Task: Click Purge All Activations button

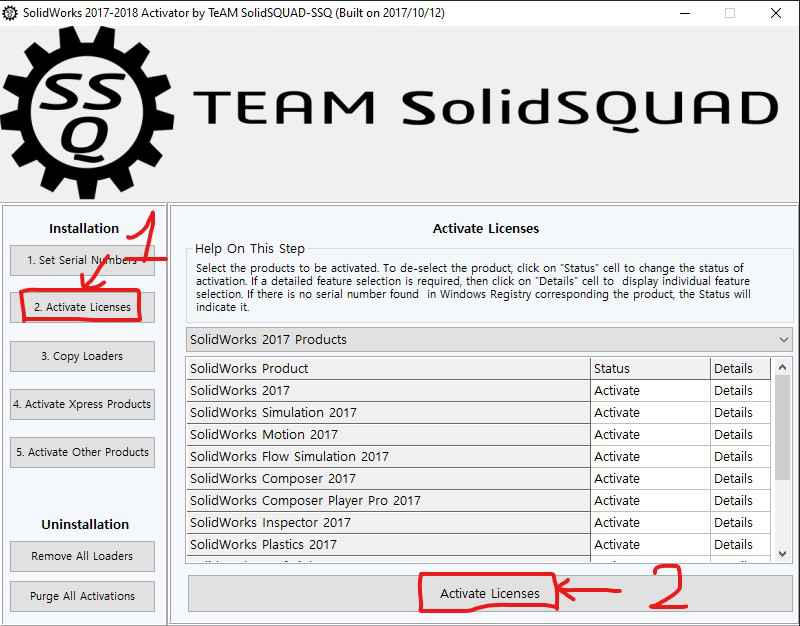Action: [83, 596]
